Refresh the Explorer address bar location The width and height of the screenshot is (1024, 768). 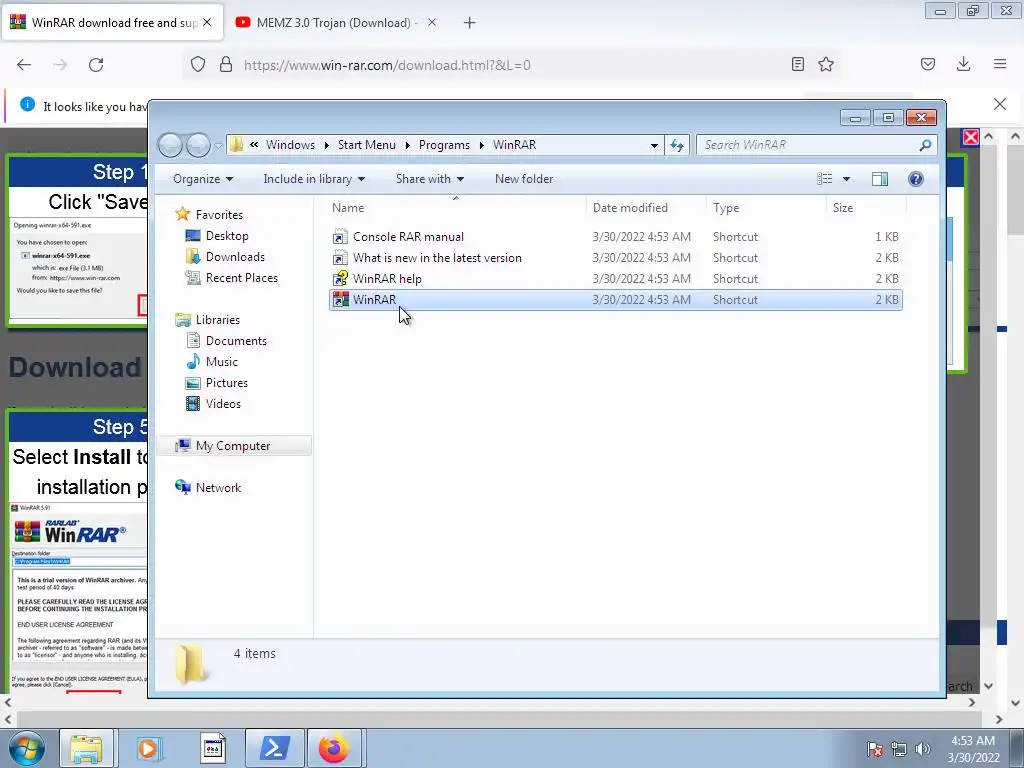click(x=677, y=145)
